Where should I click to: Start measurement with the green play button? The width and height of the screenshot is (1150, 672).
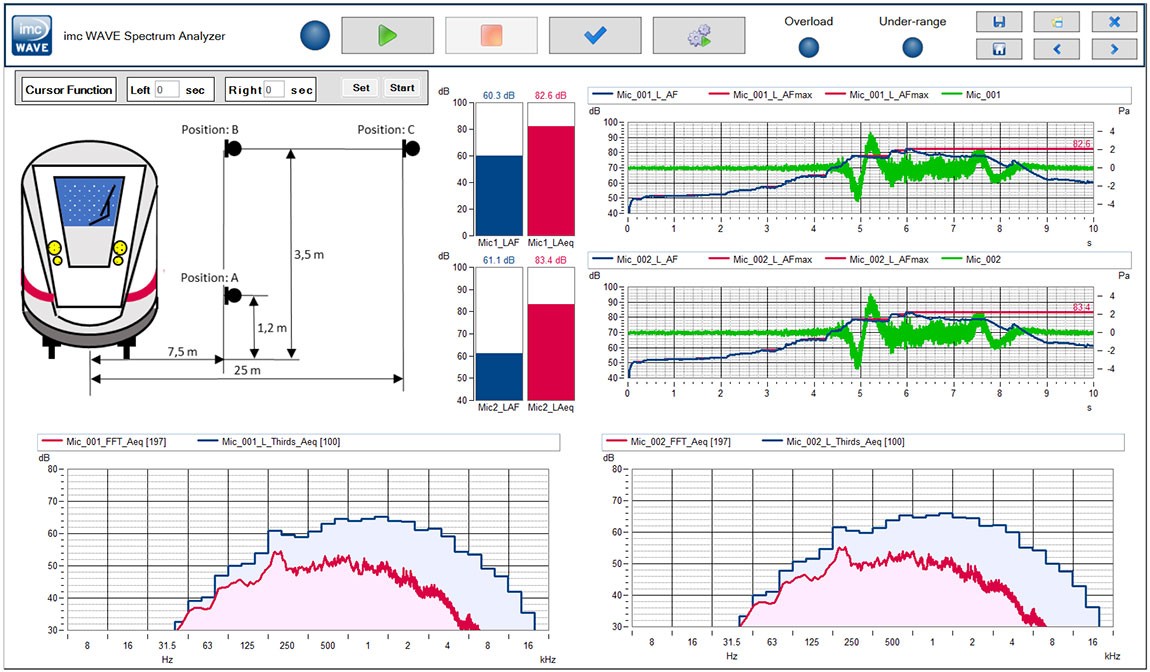pyautogui.click(x=386, y=35)
